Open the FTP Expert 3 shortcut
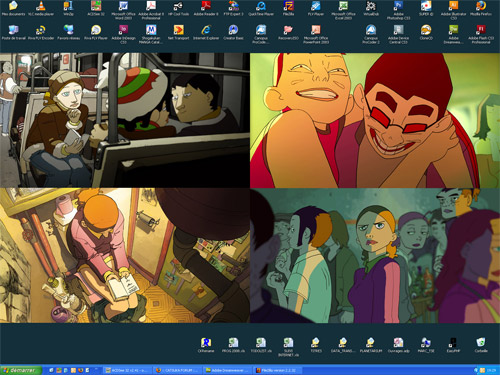 click(233, 8)
